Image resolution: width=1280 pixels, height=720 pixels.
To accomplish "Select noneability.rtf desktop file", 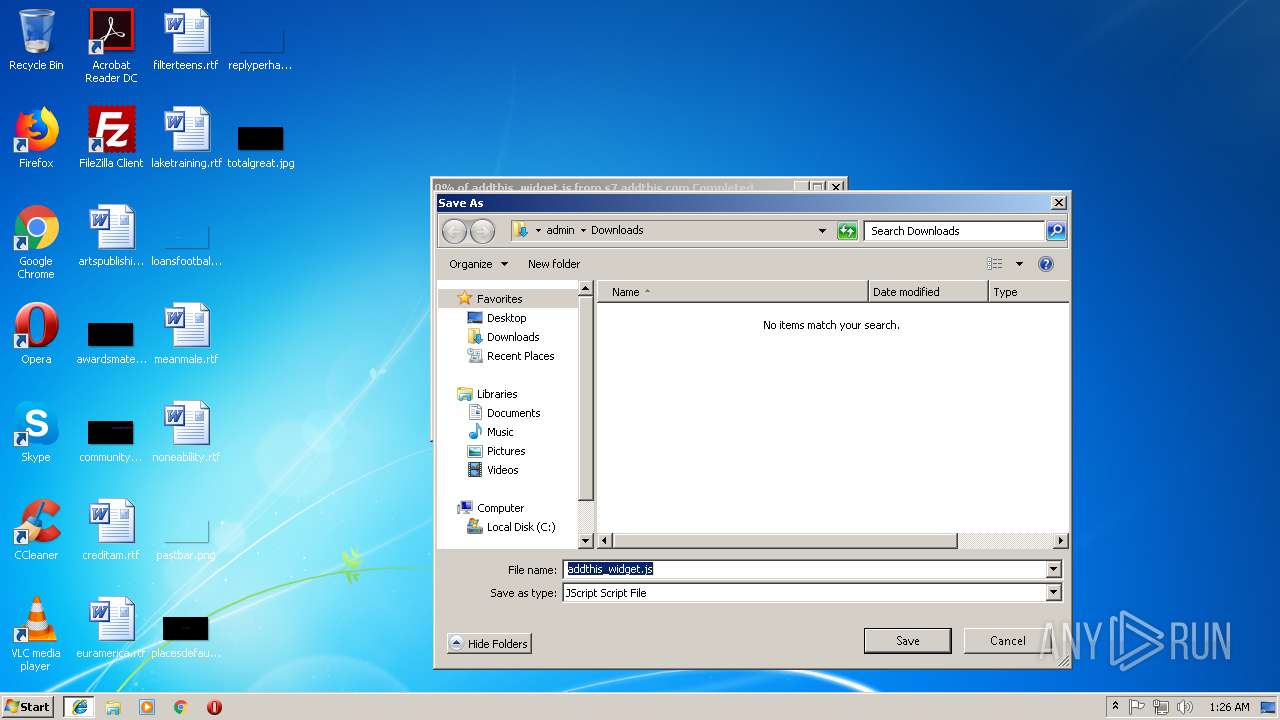I will pyautogui.click(x=186, y=432).
